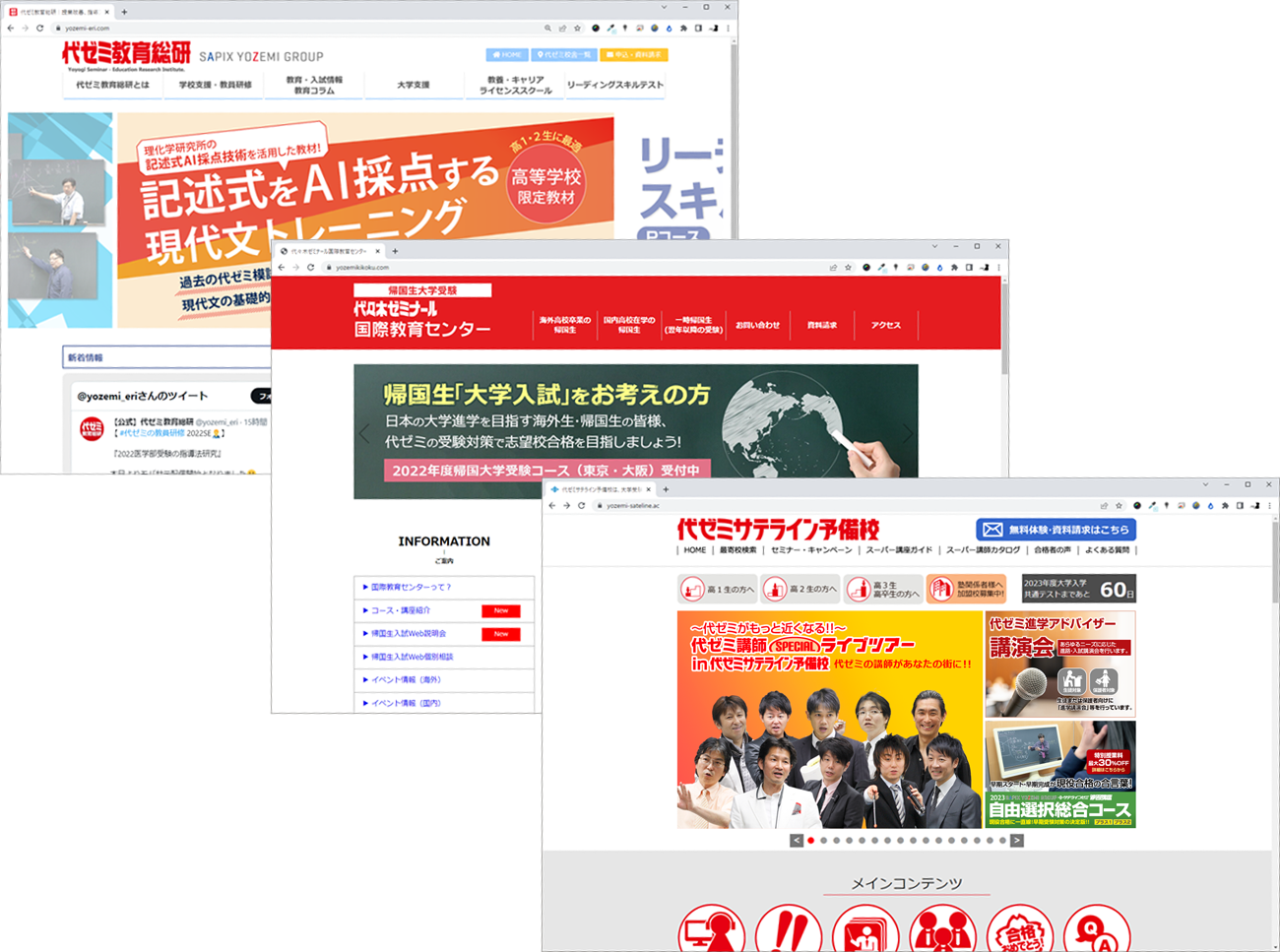Share the yozemi-sateline.ac page

[1104, 505]
